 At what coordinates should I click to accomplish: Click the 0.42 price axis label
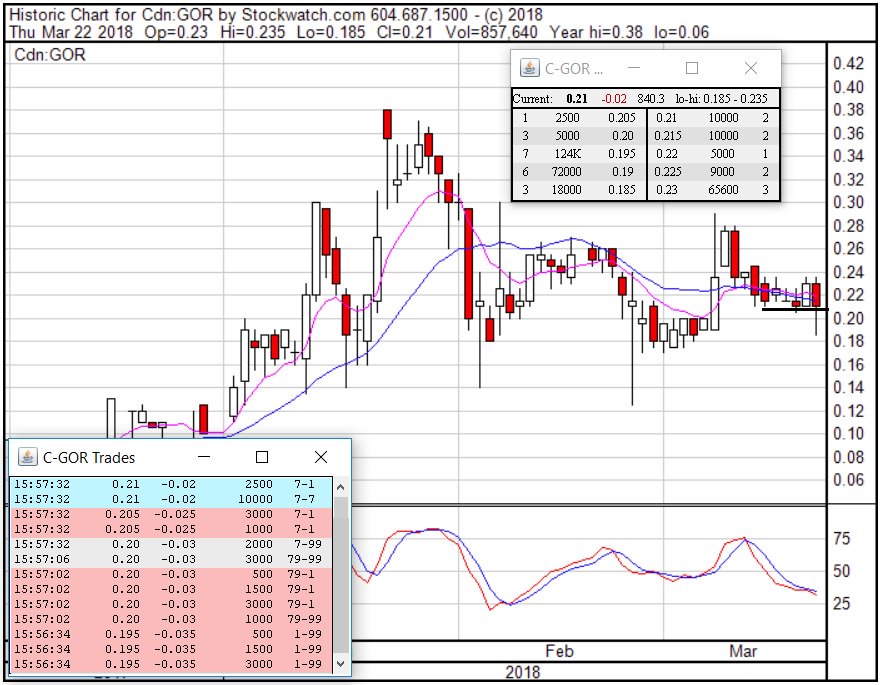click(x=848, y=63)
